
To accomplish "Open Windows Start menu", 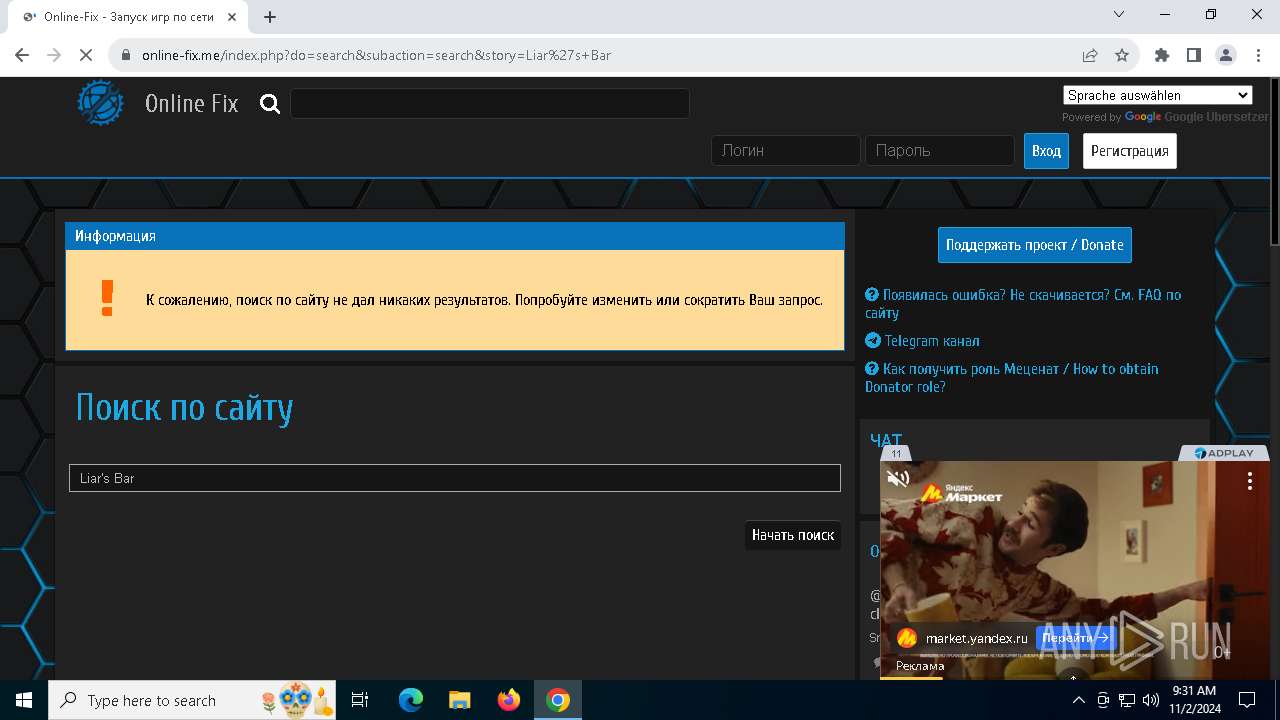I will (x=24, y=700).
